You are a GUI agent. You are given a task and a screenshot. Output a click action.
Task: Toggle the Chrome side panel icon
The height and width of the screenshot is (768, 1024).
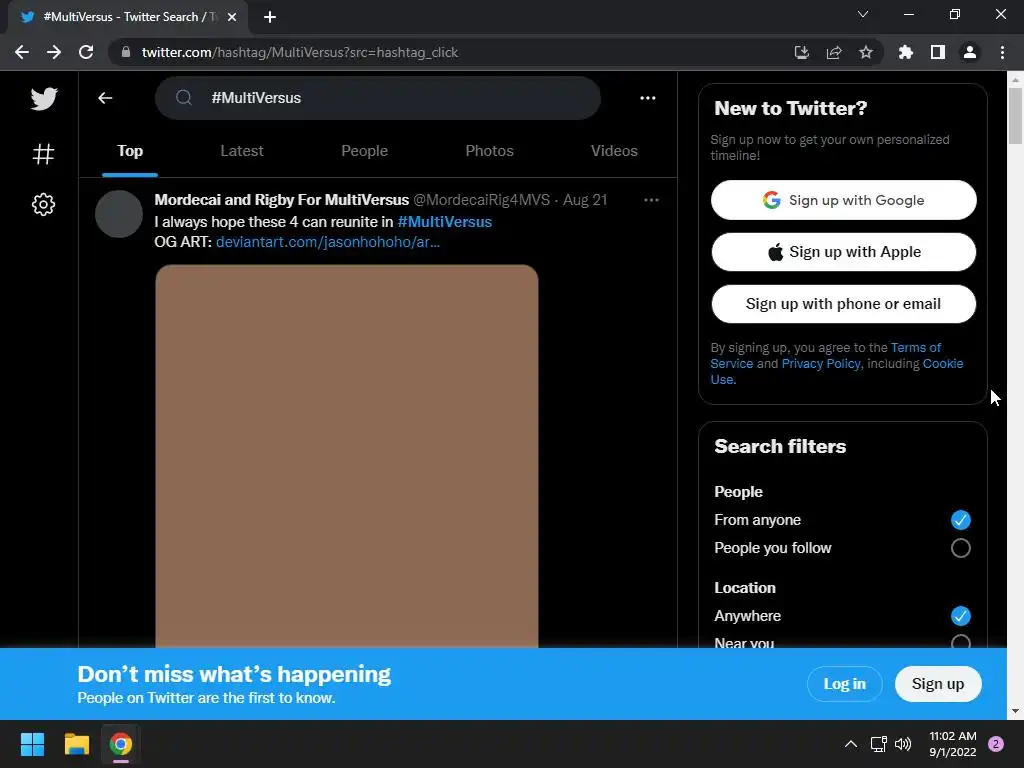(938, 52)
